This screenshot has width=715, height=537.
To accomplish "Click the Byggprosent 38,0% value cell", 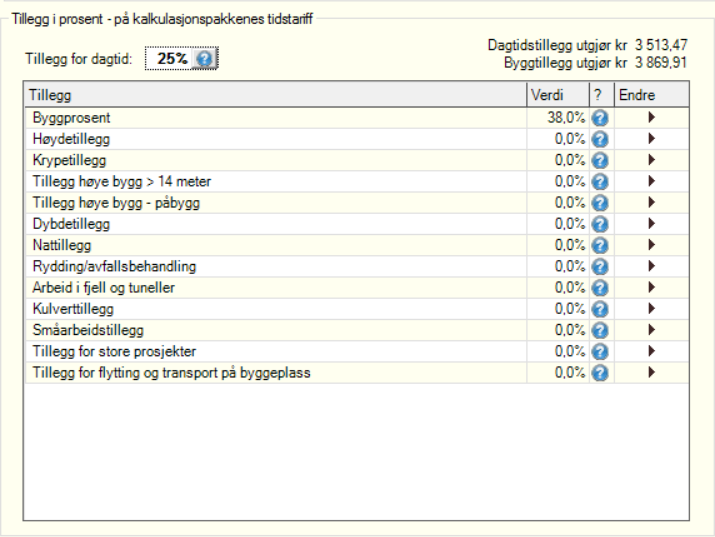I will [558, 118].
